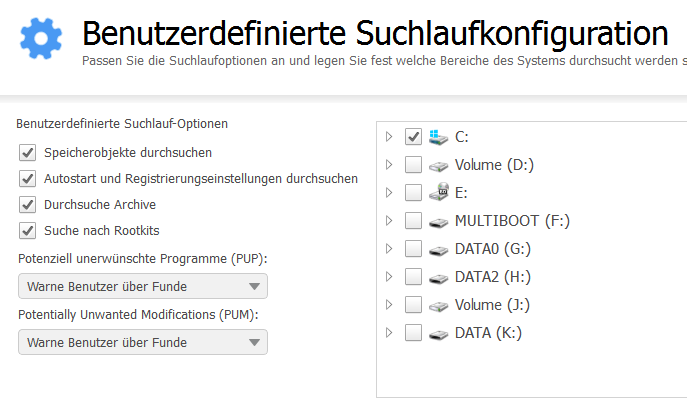The width and height of the screenshot is (687, 402).
Task: Click the blue gear settings icon
Action: tap(41, 39)
